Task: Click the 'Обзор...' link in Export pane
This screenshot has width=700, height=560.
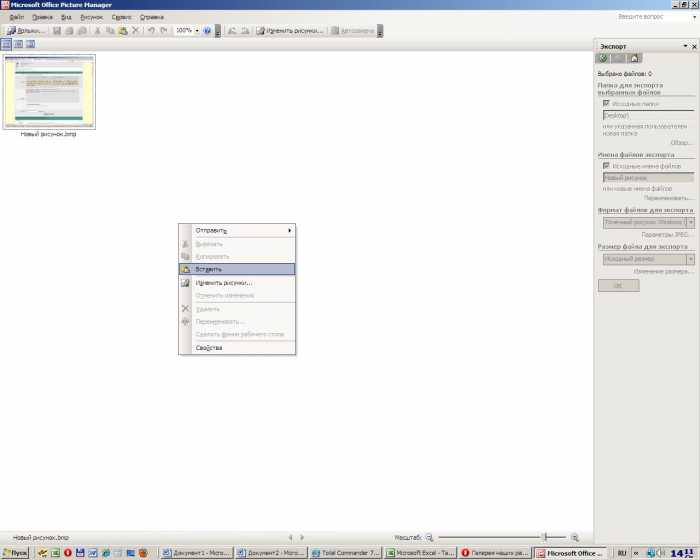Action: (x=681, y=143)
